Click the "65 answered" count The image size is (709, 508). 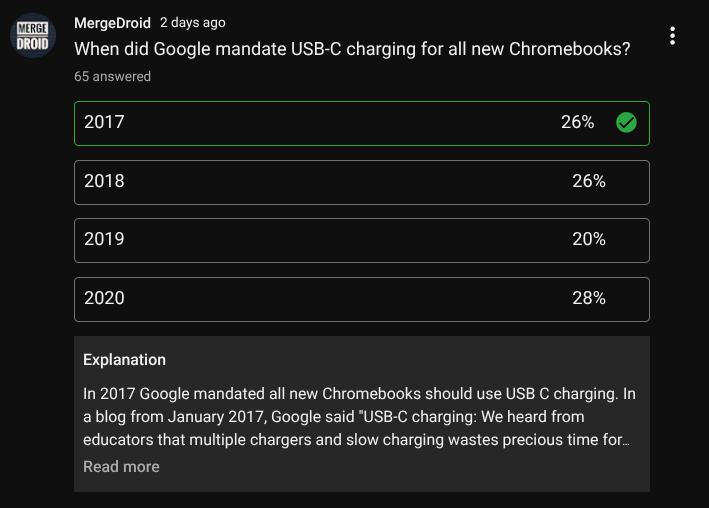coord(113,77)
